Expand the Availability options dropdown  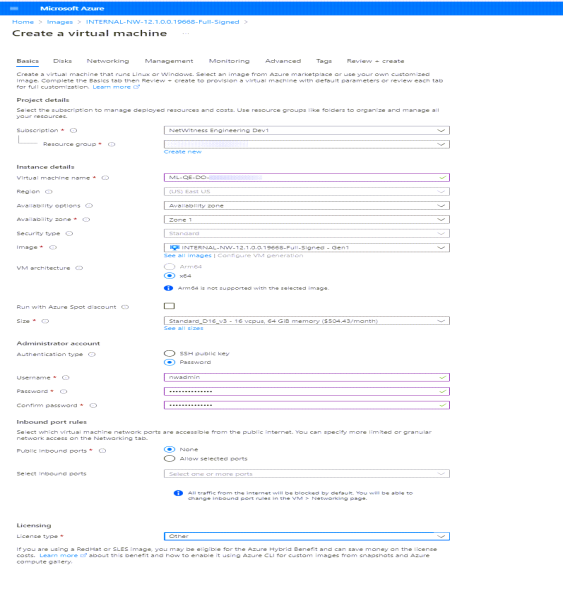[307, 206]
